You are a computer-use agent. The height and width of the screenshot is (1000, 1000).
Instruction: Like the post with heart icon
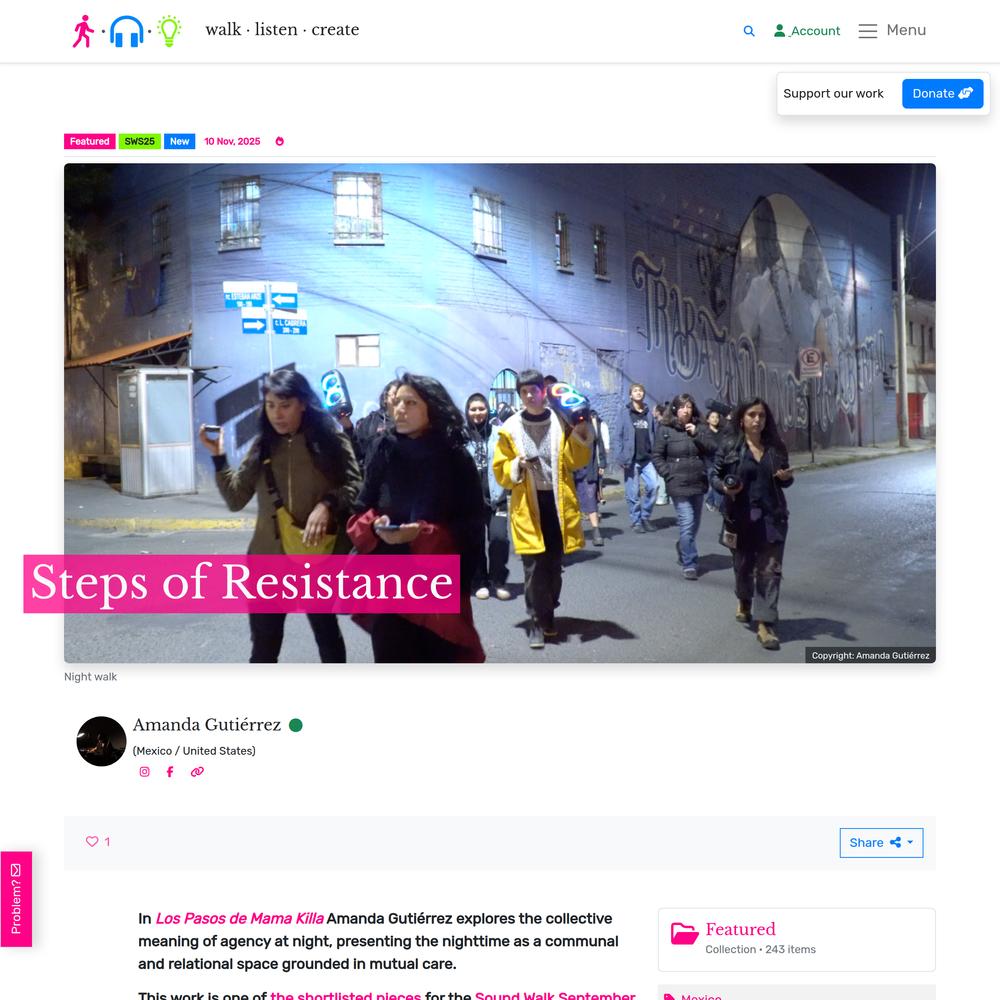coord(93,842)
